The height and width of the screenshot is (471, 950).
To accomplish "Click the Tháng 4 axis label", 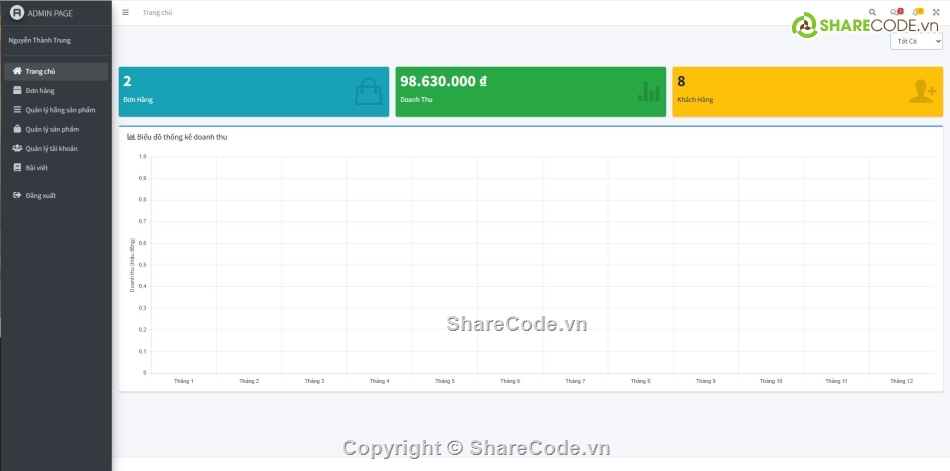I will click(380, 381).
